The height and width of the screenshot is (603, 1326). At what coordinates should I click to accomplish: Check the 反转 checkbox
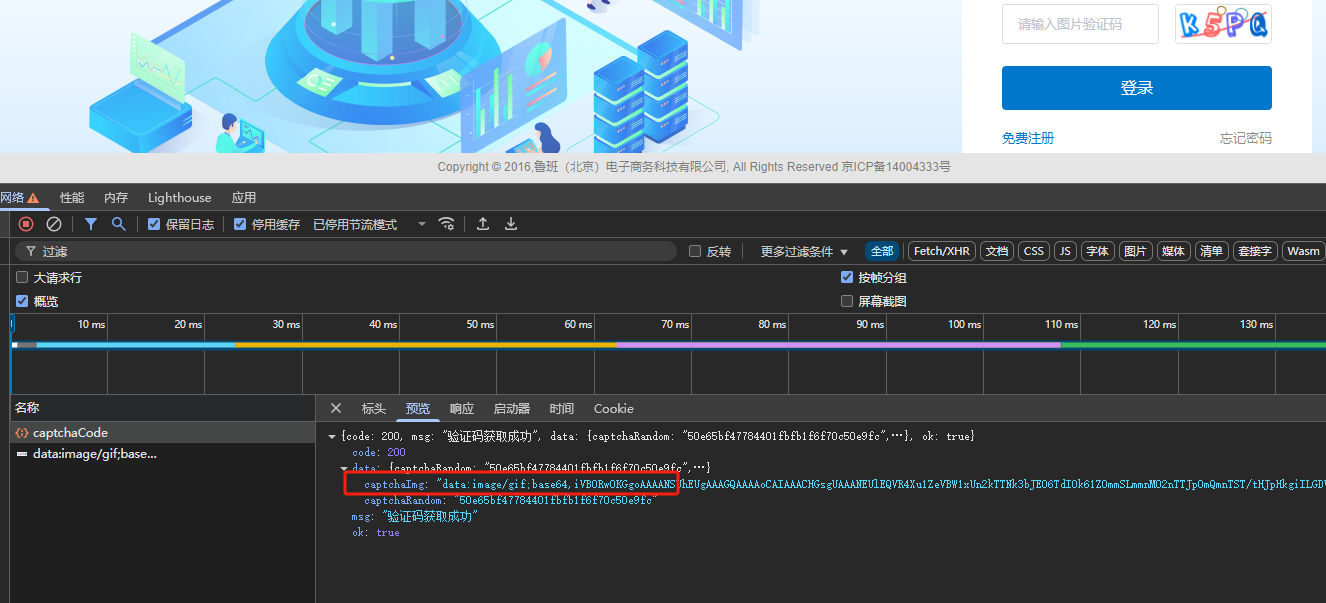click(x=695, y=251)
